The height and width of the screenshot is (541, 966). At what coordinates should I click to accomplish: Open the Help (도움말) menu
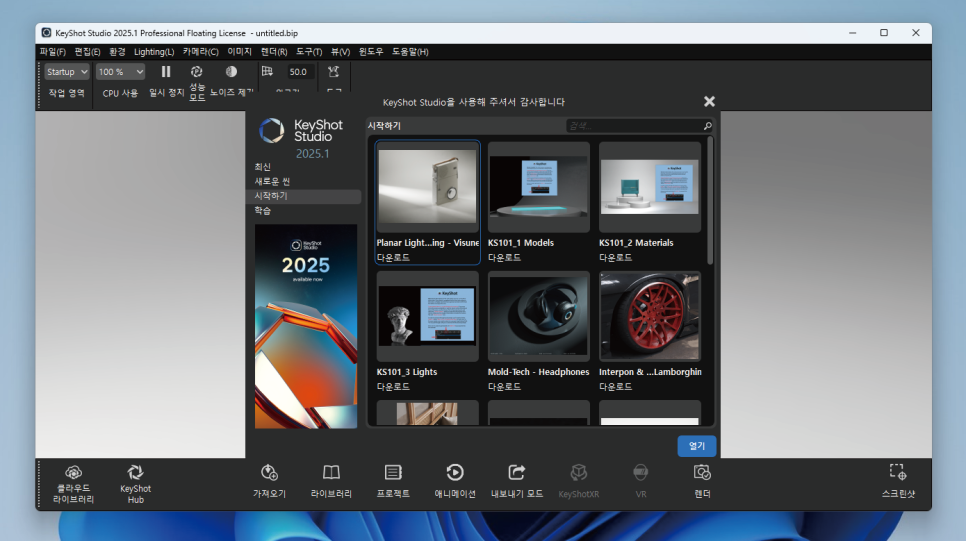(x=410, y=52)
